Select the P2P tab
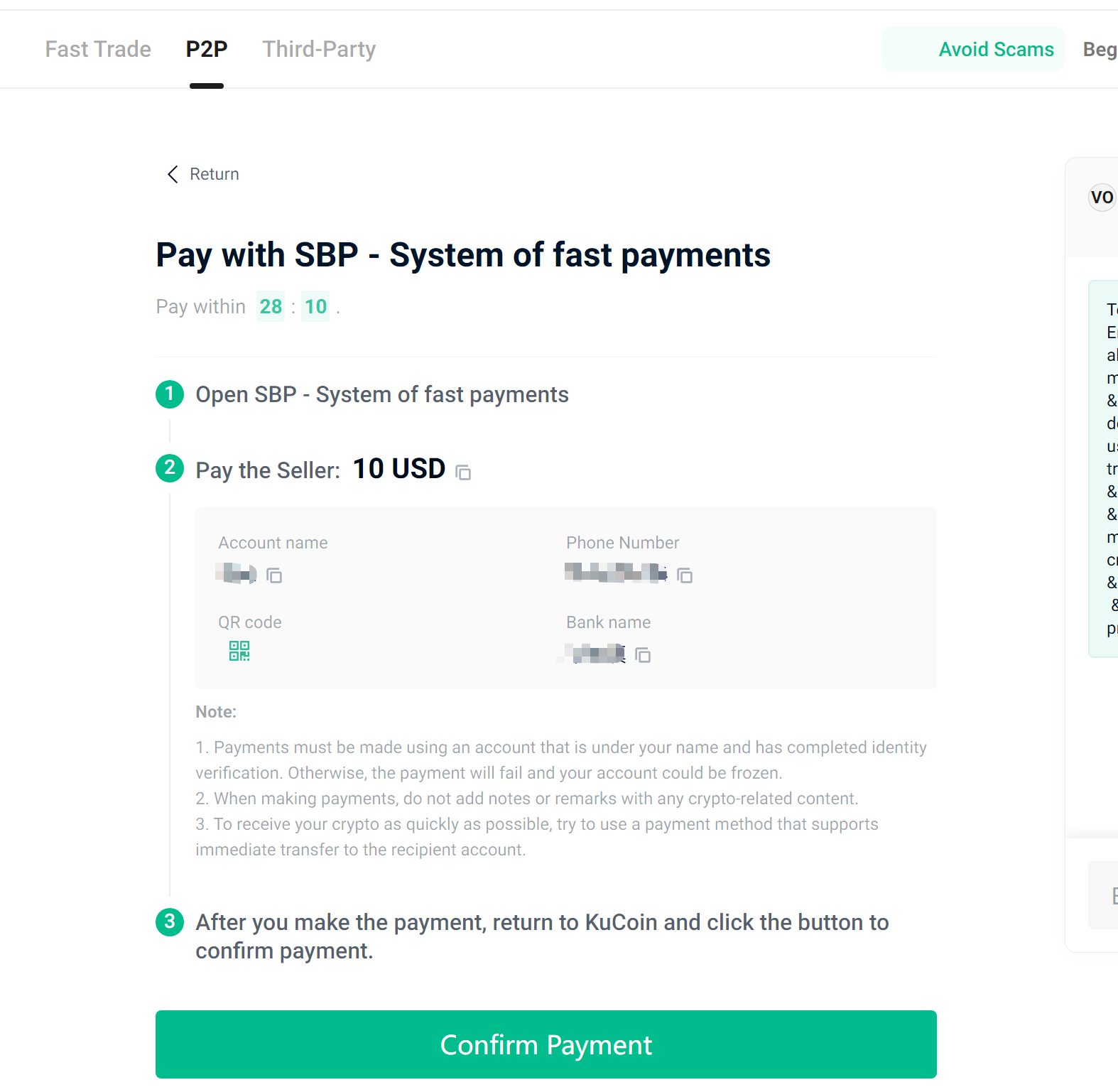This screenshot has width=1118, height=1092. coord(207,49)
